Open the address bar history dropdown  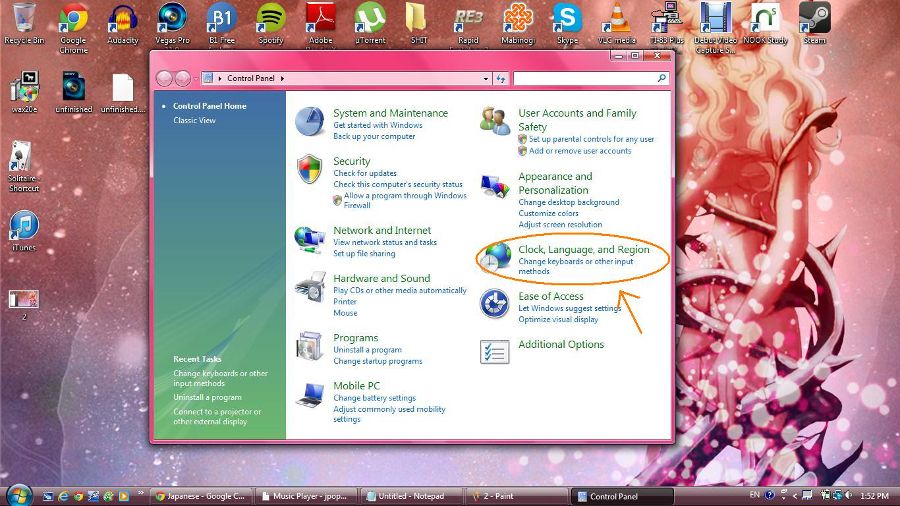pyautogui.click(x=486, y=78)
